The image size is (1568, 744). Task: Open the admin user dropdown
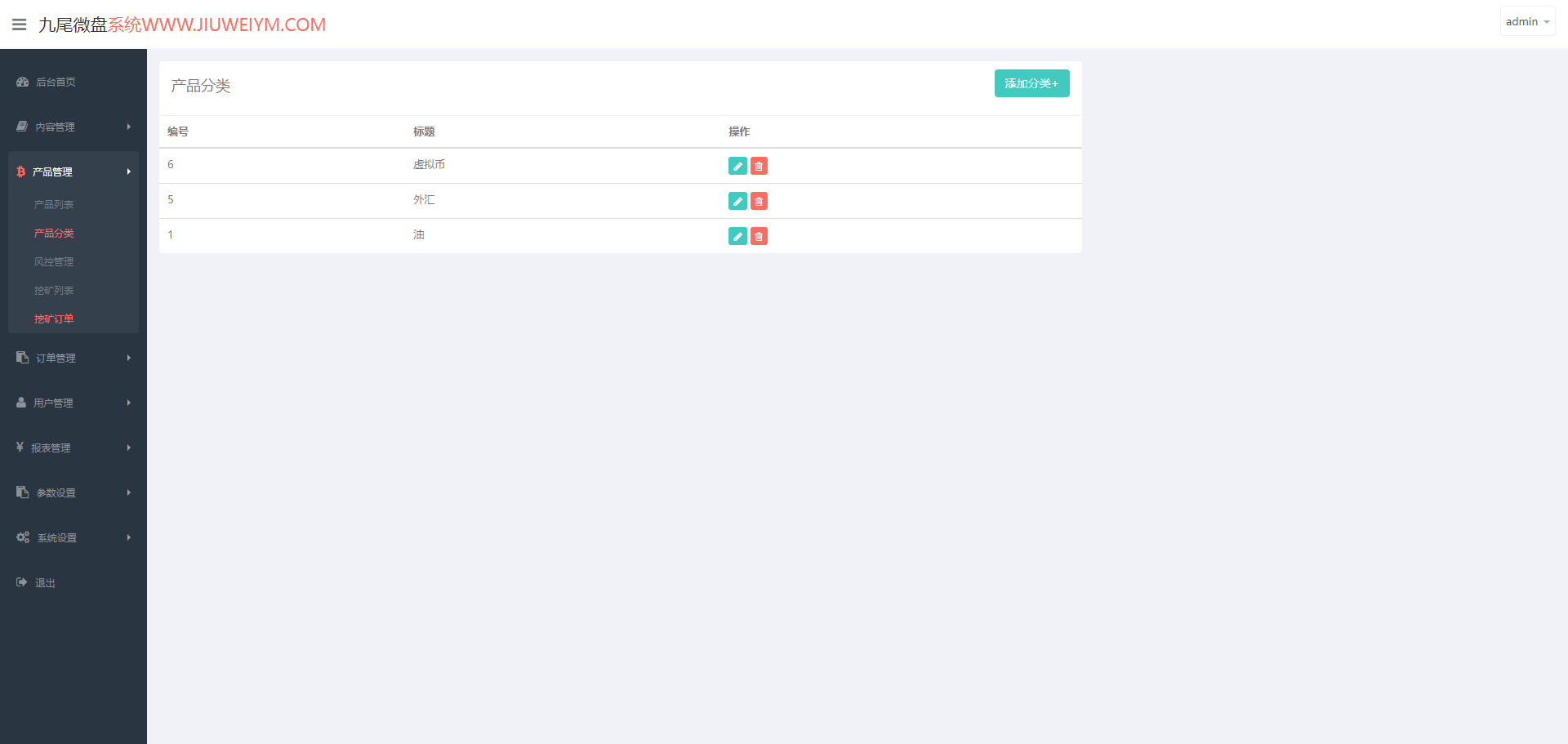1527,22
